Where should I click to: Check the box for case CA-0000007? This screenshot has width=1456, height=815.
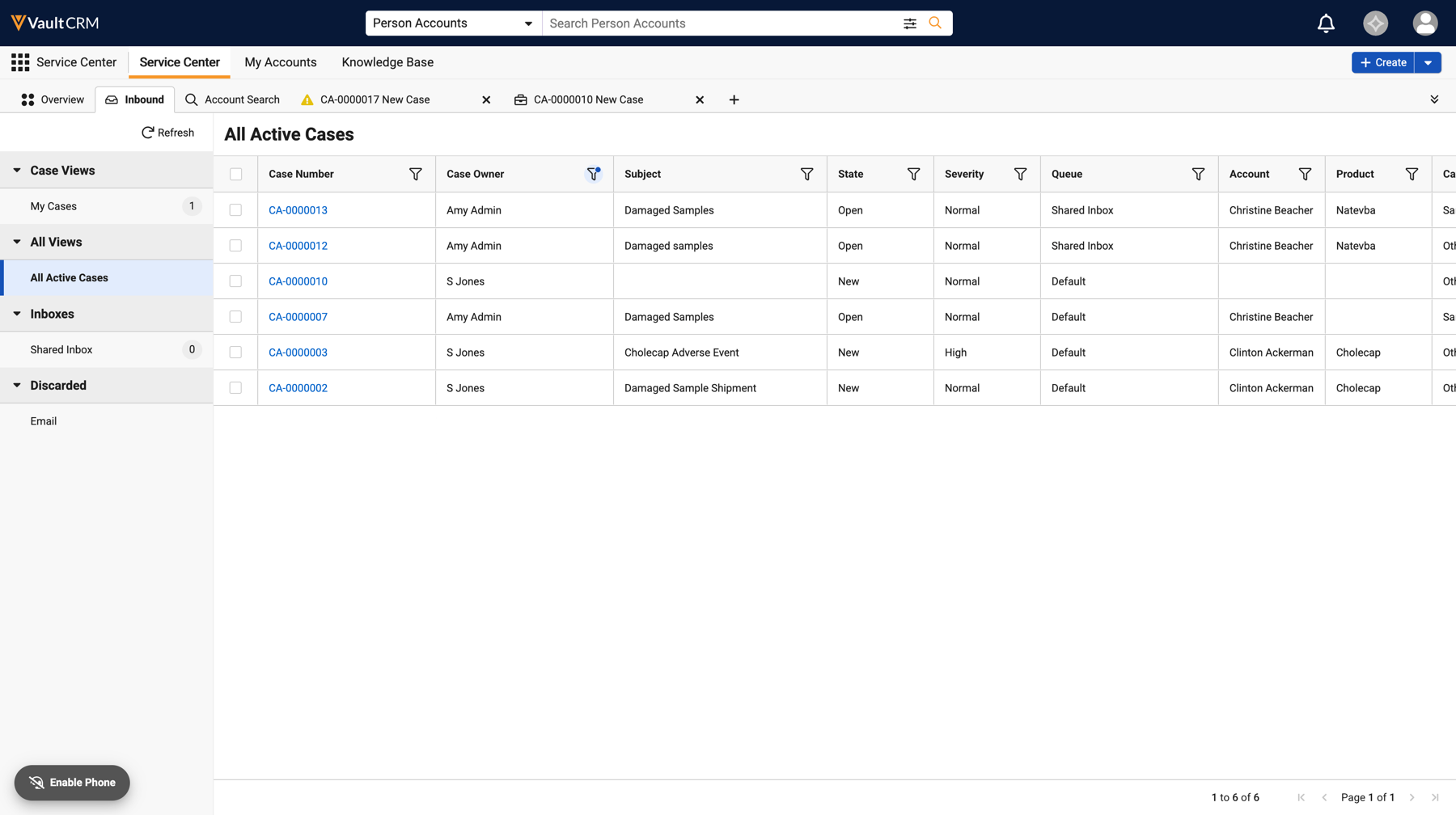(235, 317)
